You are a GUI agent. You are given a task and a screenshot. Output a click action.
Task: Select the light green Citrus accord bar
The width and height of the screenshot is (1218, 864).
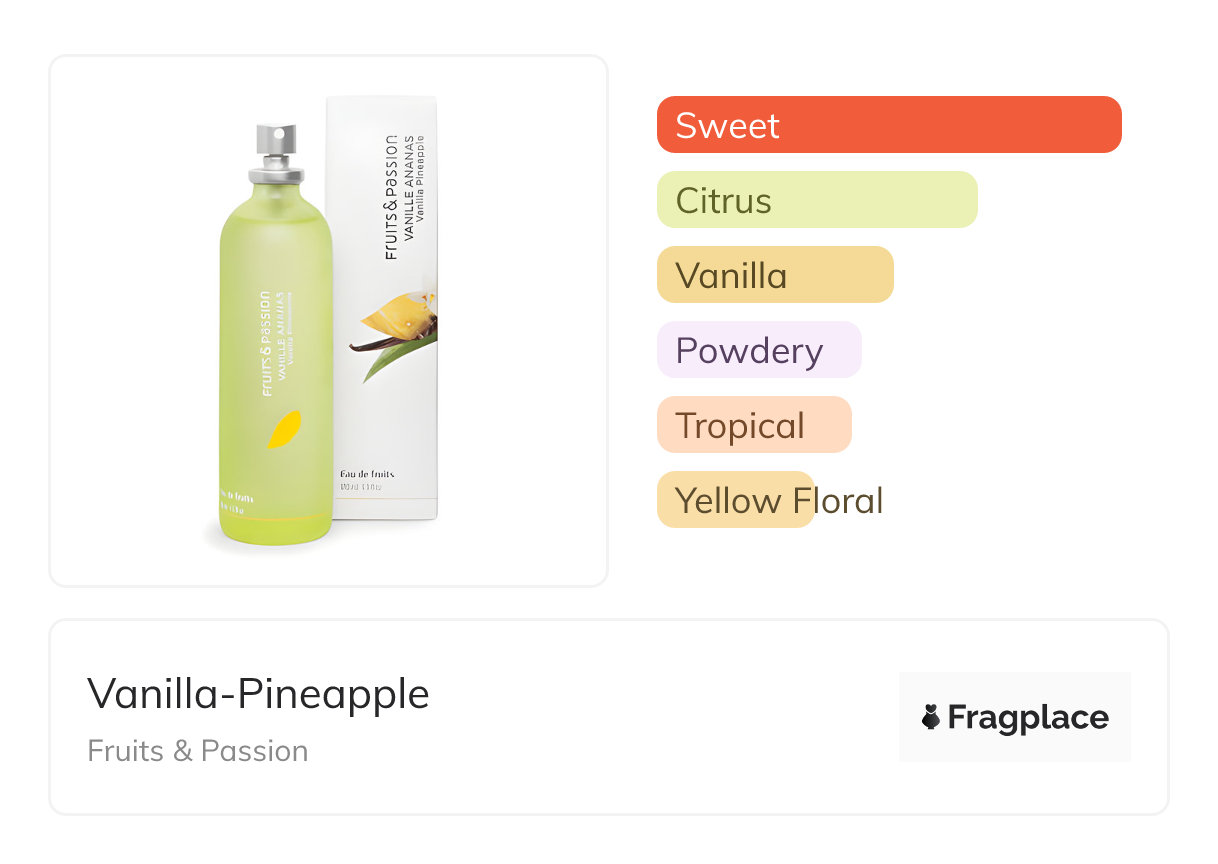[x=816, y=200]
